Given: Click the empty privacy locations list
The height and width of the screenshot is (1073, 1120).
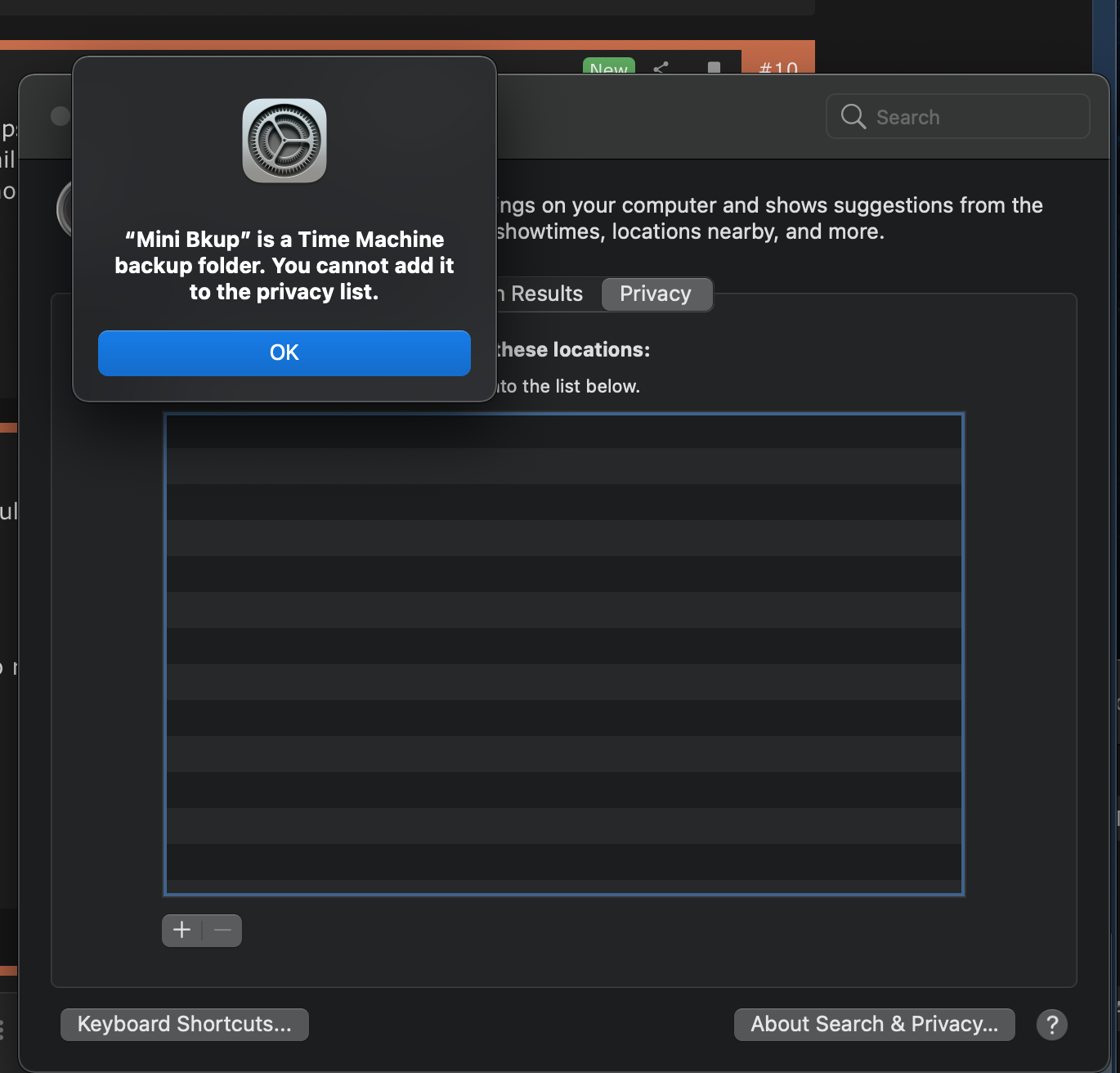Looking at the screenshot, I should coord(564,654).
